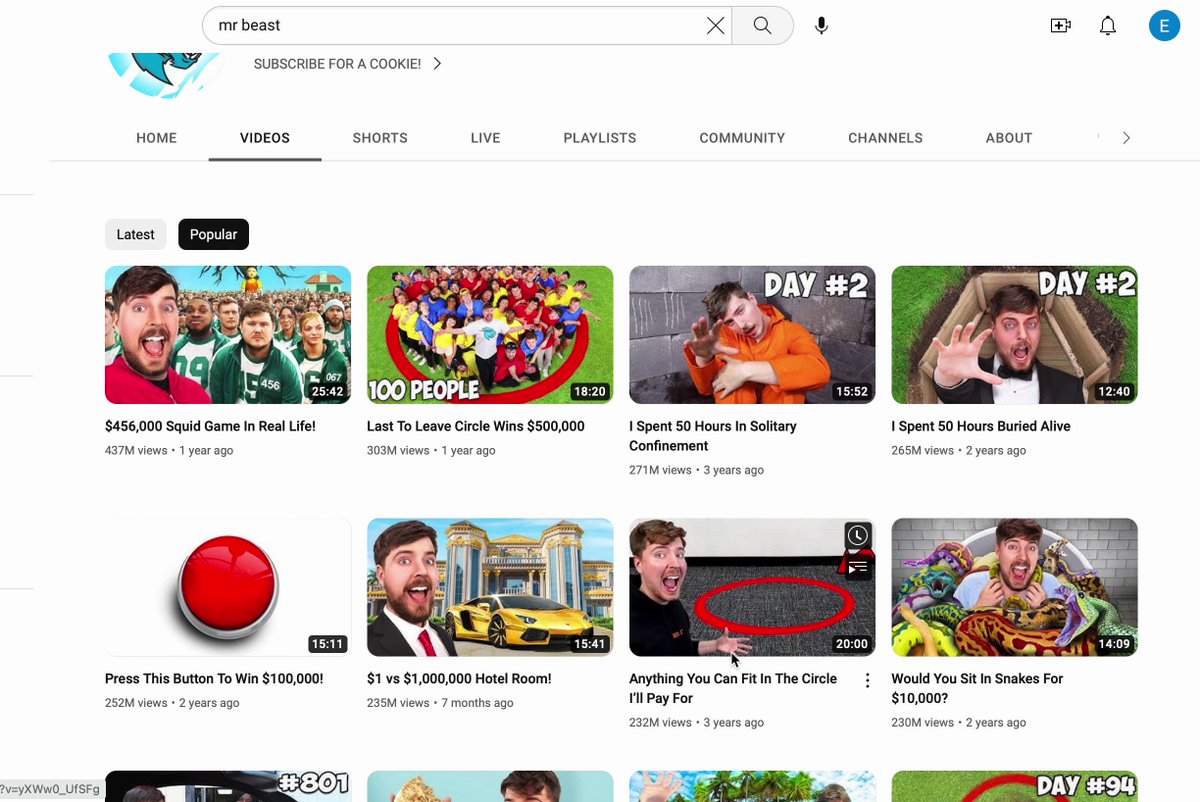
Task: Click the 20:00 duration badge
Action: pyautogui.click(x=851, y=644)
